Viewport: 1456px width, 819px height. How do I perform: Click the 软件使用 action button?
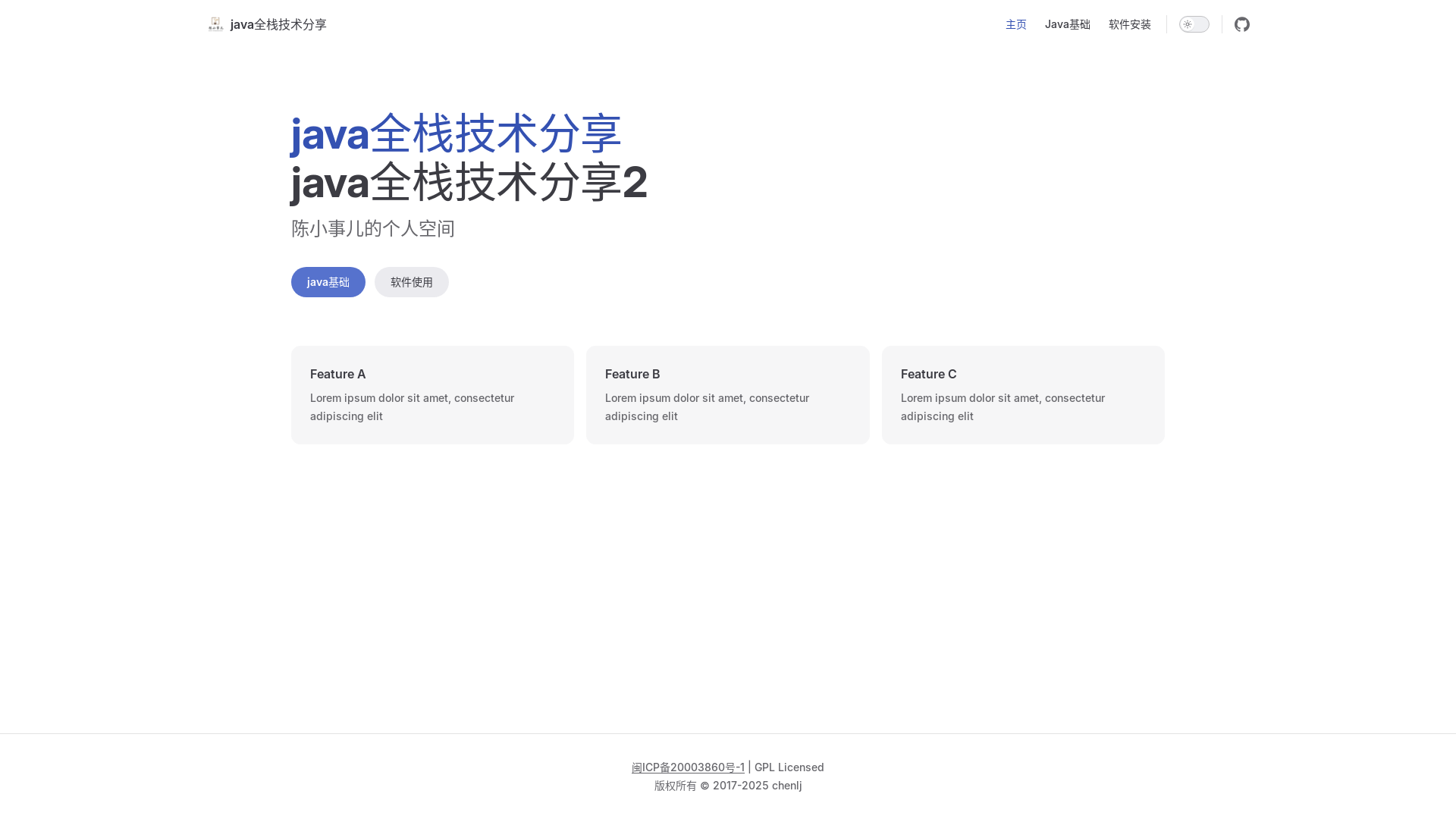pyautogui.click(x=411, y=282)
